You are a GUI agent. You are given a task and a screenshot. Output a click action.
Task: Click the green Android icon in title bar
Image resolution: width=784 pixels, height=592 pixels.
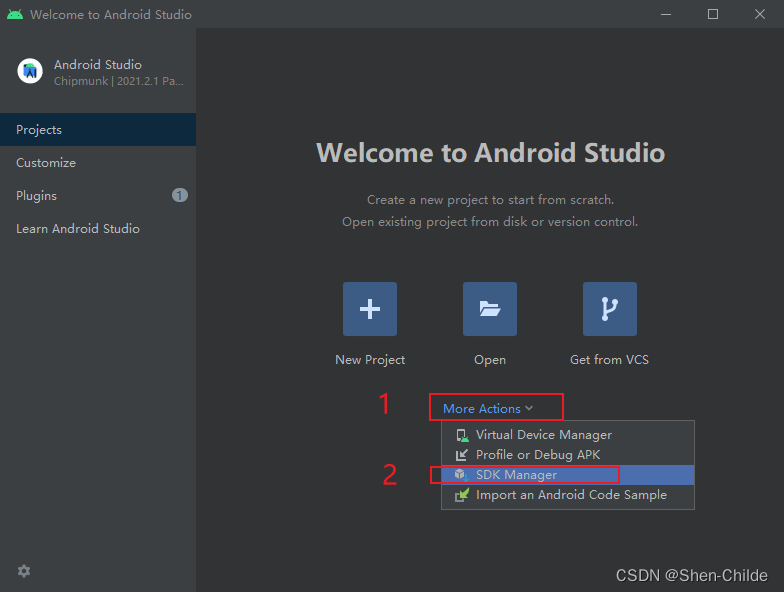[15, 14]
